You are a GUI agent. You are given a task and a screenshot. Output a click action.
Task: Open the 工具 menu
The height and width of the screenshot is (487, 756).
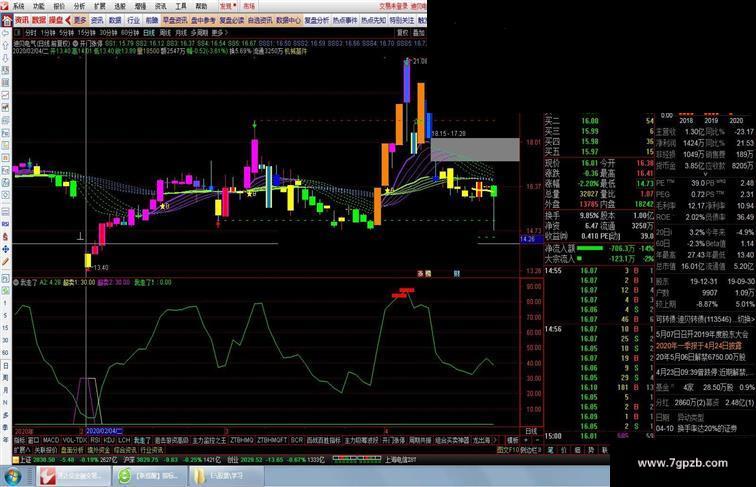click(181, 6)
